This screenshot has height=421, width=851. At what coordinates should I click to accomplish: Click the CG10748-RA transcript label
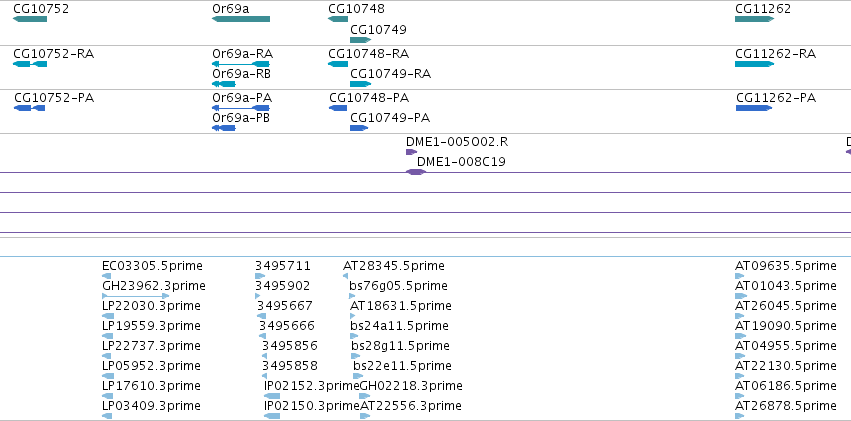[369, 54]
